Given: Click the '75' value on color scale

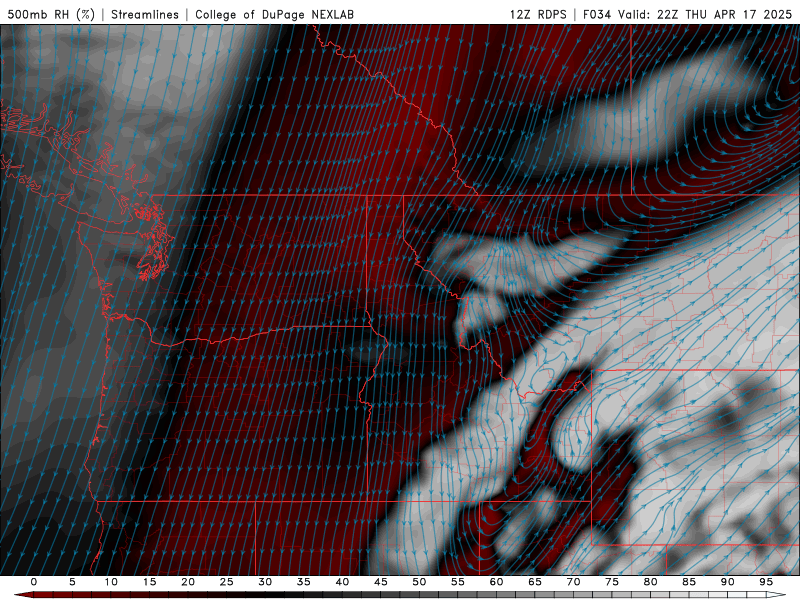Looking at the screenshot, I should [x=612, y=582].
